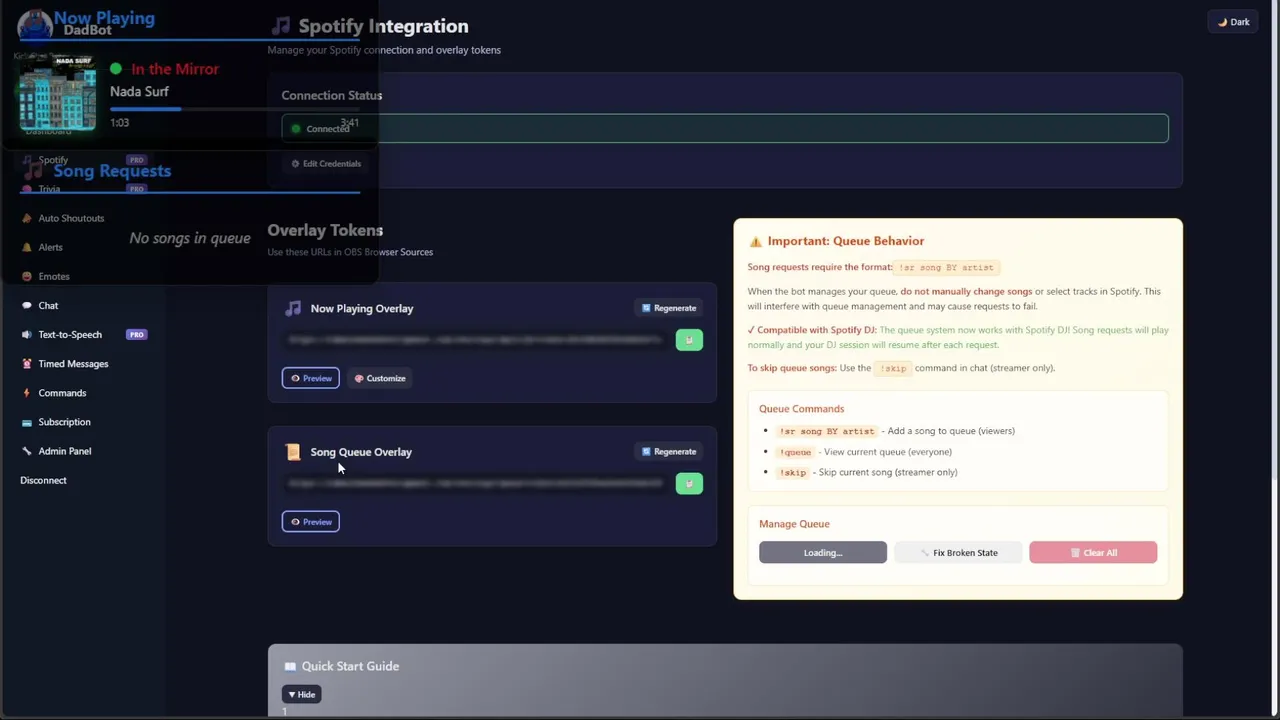1280x720 pixels.
Task: Click the Auto Shoutouts megaphone icon
Action: (27, 217)
